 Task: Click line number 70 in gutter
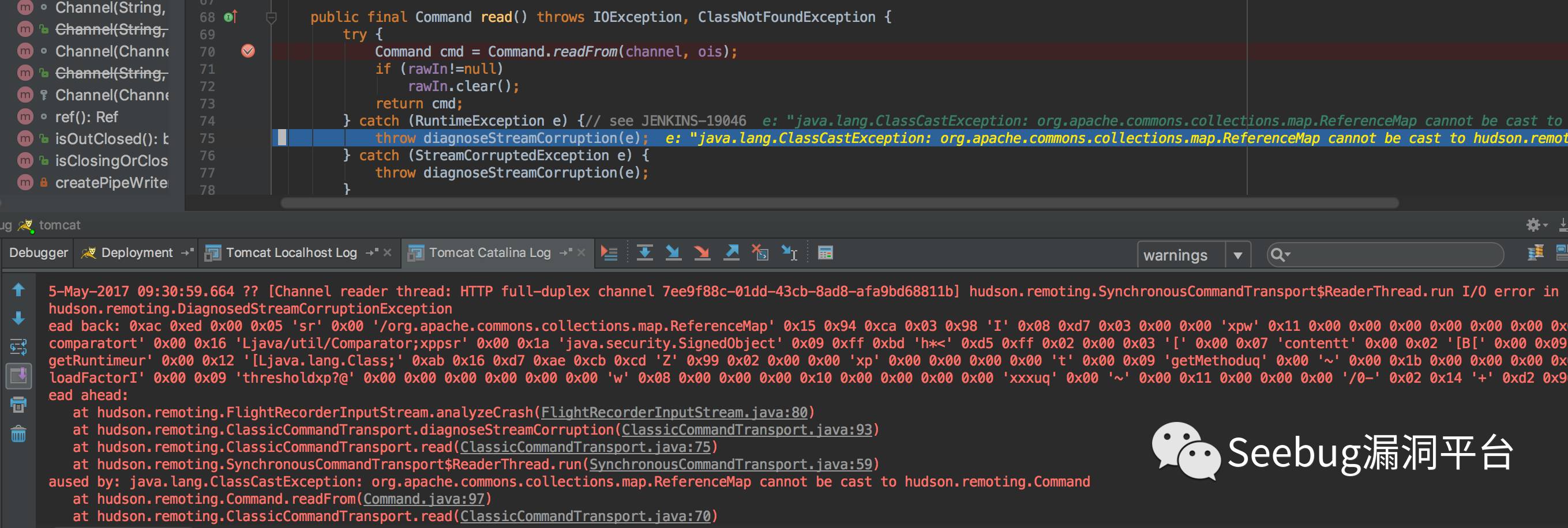(x=207, y=52)
